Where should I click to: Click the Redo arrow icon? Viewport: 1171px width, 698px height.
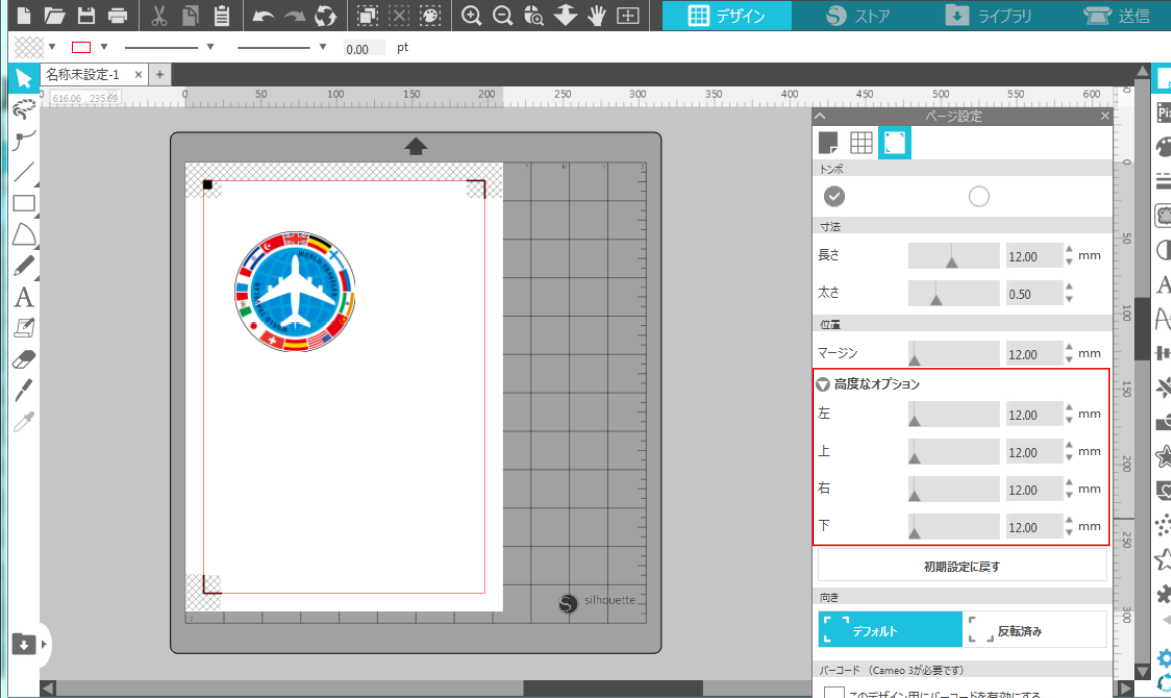pyautogui.click(x=294, y=15)
